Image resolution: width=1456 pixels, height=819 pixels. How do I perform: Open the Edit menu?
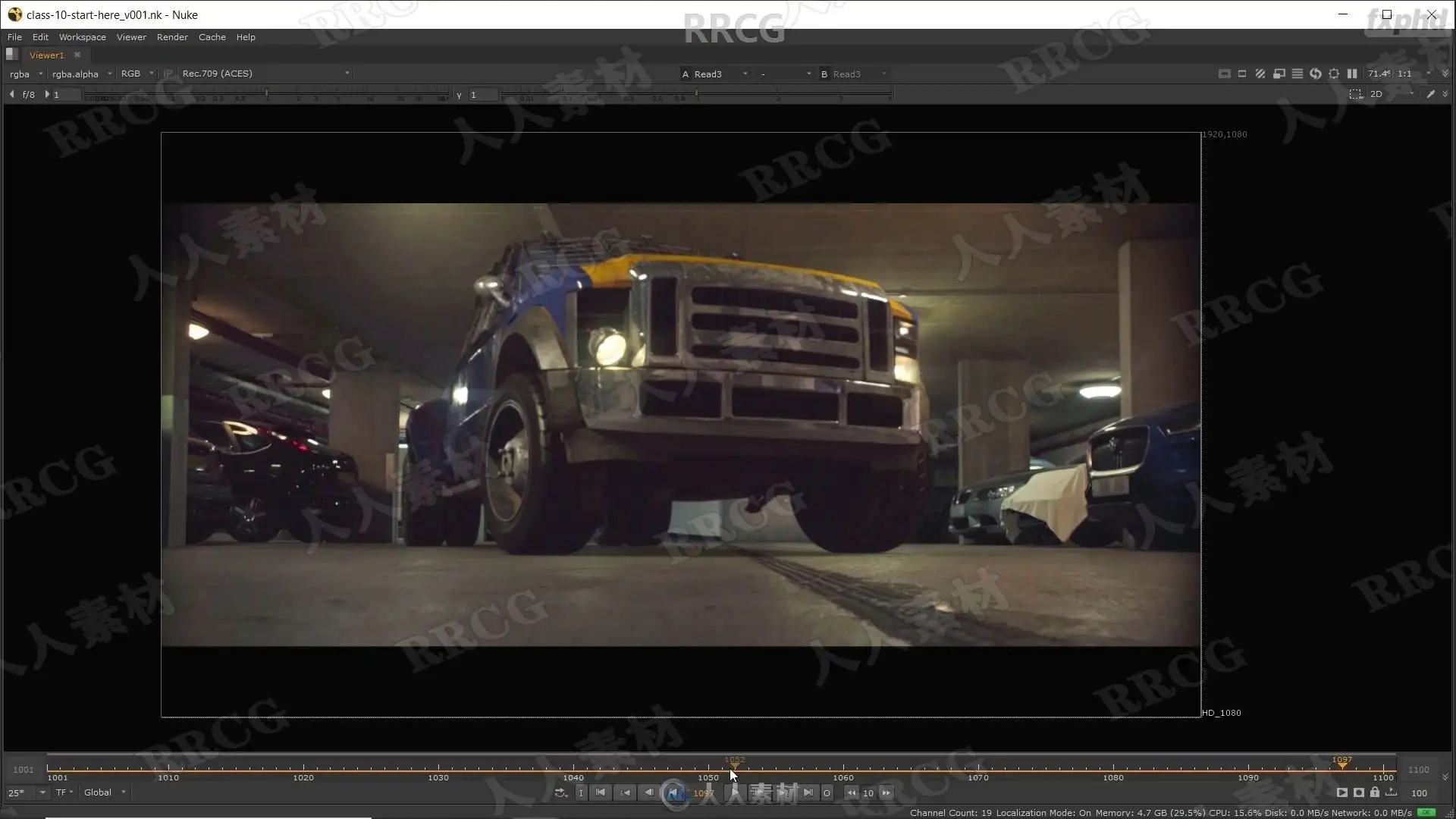40,37
